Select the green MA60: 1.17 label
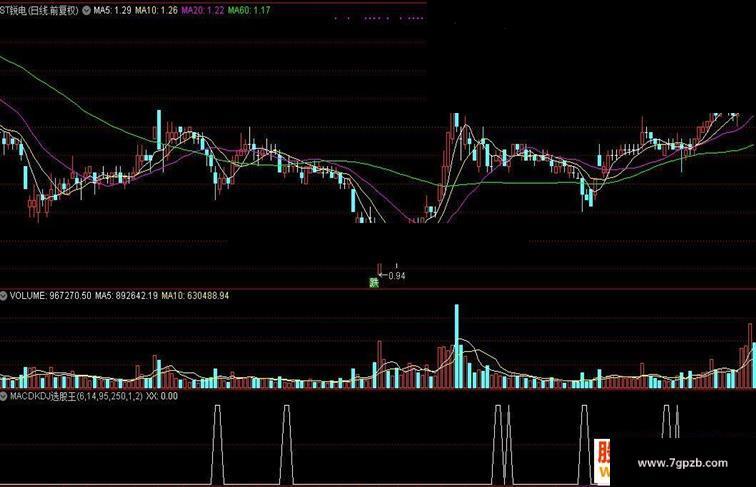Image resolution: width=756 pixels, height=487 pixels. [249, 10]
